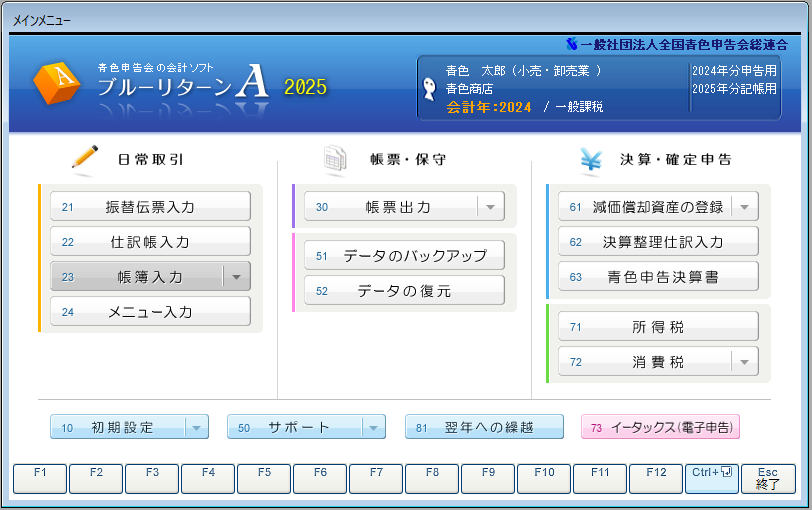Click the F5 function key button
812x510 pixels.
click(x=264, y=478)
